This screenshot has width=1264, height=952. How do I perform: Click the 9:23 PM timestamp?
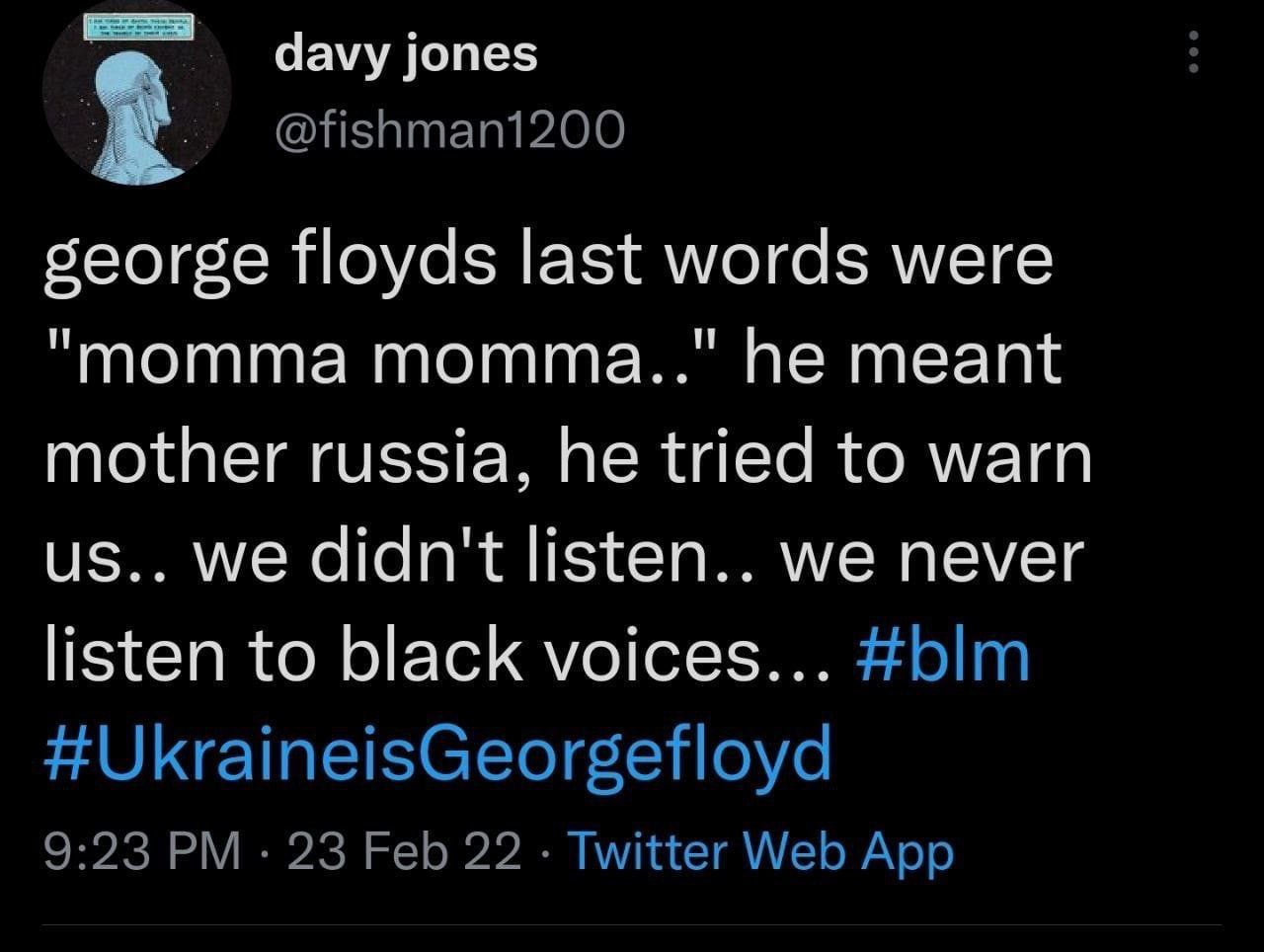pyautogui.click(x=143, y=852)
